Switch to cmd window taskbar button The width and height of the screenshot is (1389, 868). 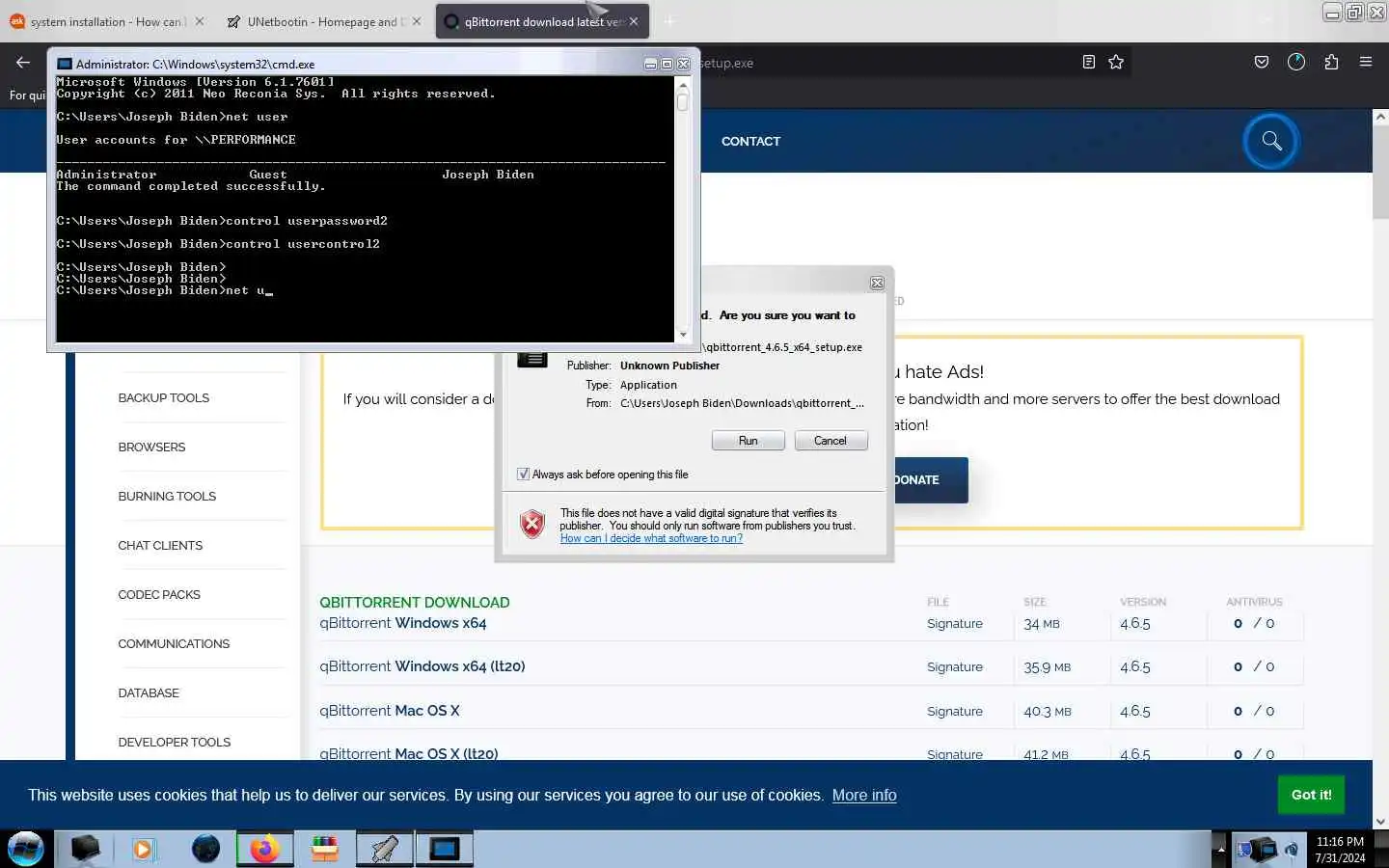tap(445, 849)
